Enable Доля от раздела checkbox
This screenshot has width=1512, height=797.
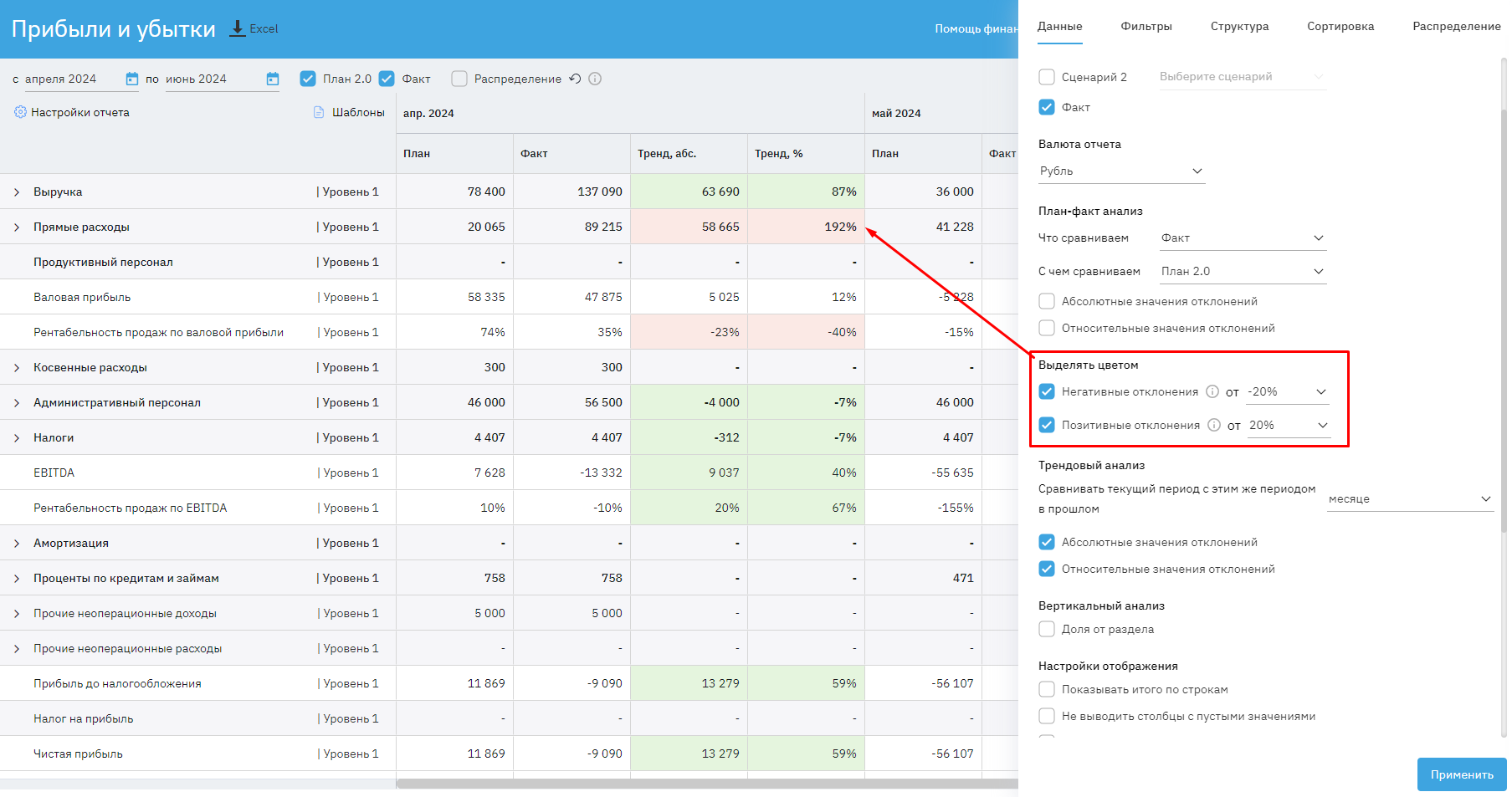1047,629
